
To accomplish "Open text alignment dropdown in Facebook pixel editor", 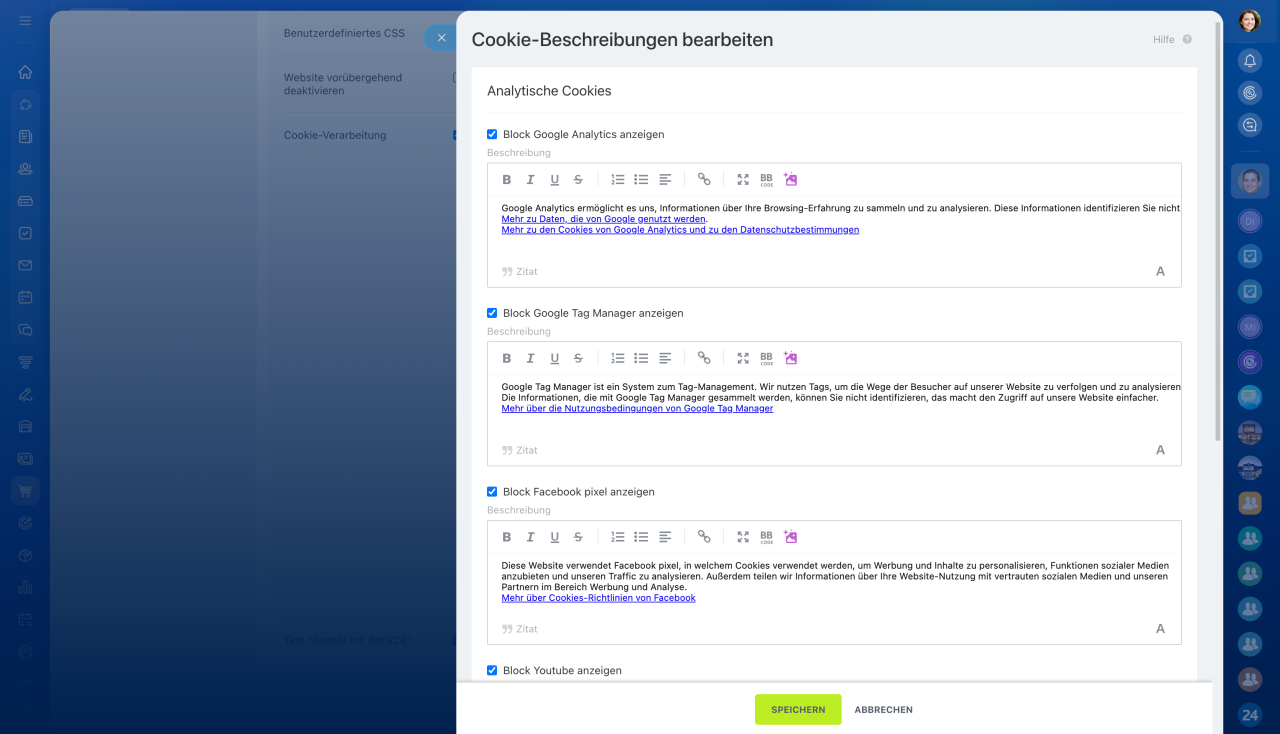I will tap(665, 537).
